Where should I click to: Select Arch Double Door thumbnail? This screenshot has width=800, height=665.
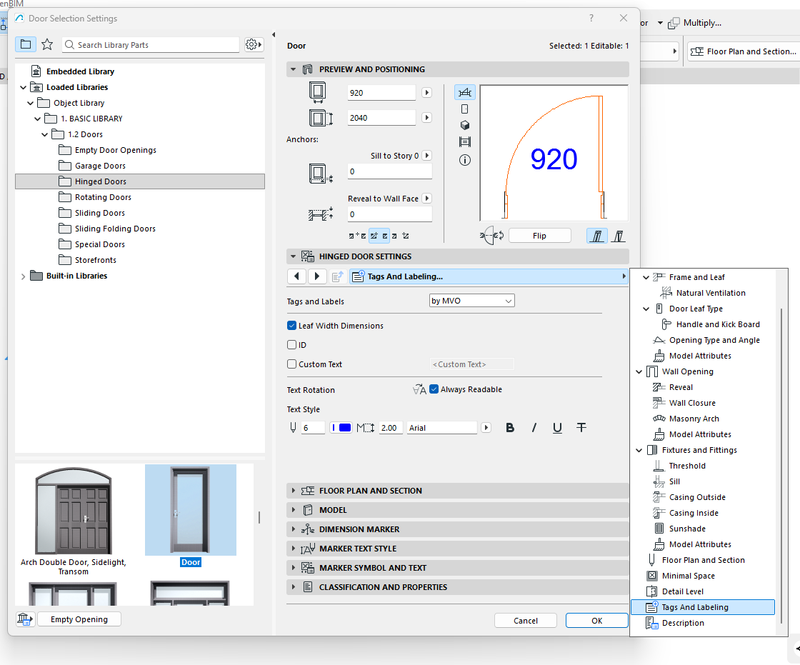(73, 511)
